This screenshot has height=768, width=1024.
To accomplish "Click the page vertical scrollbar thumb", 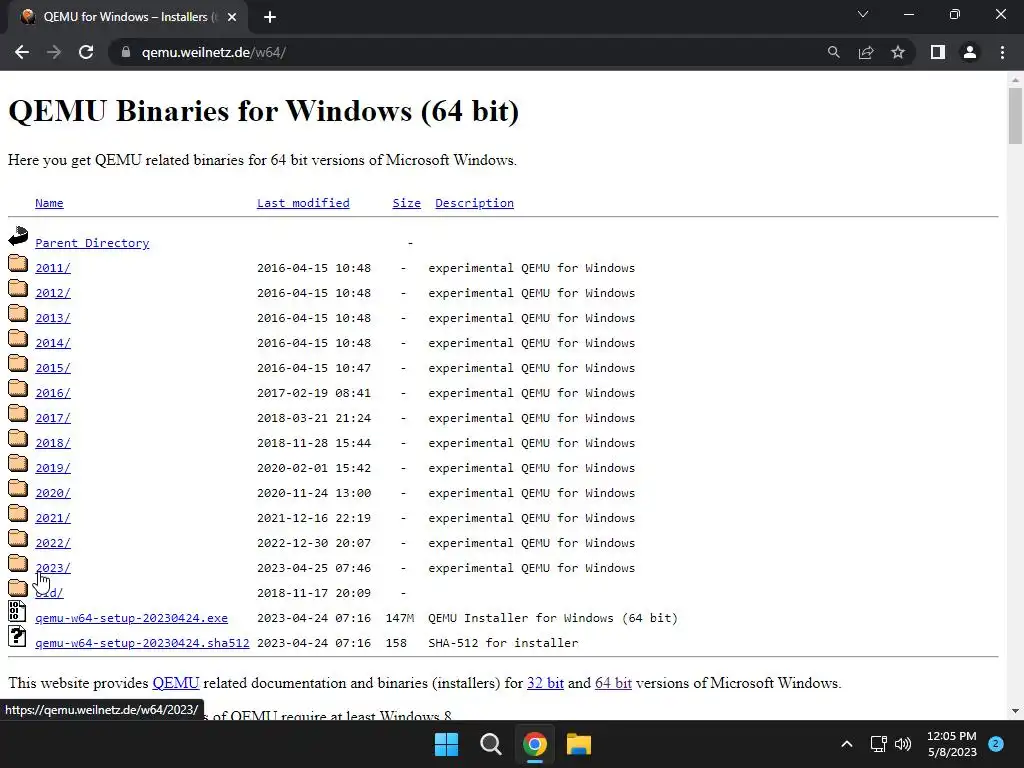I will point(1015,116).
